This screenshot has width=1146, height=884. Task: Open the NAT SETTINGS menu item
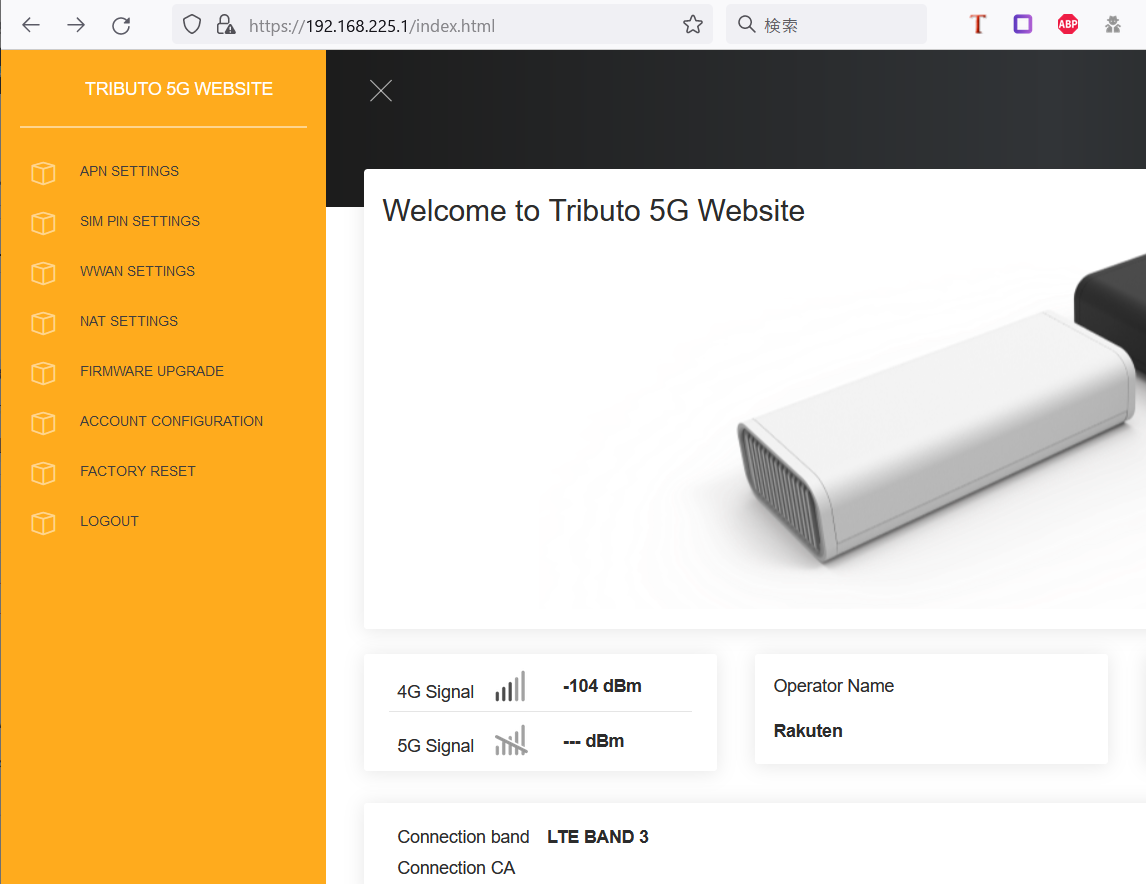pos(129,321)
